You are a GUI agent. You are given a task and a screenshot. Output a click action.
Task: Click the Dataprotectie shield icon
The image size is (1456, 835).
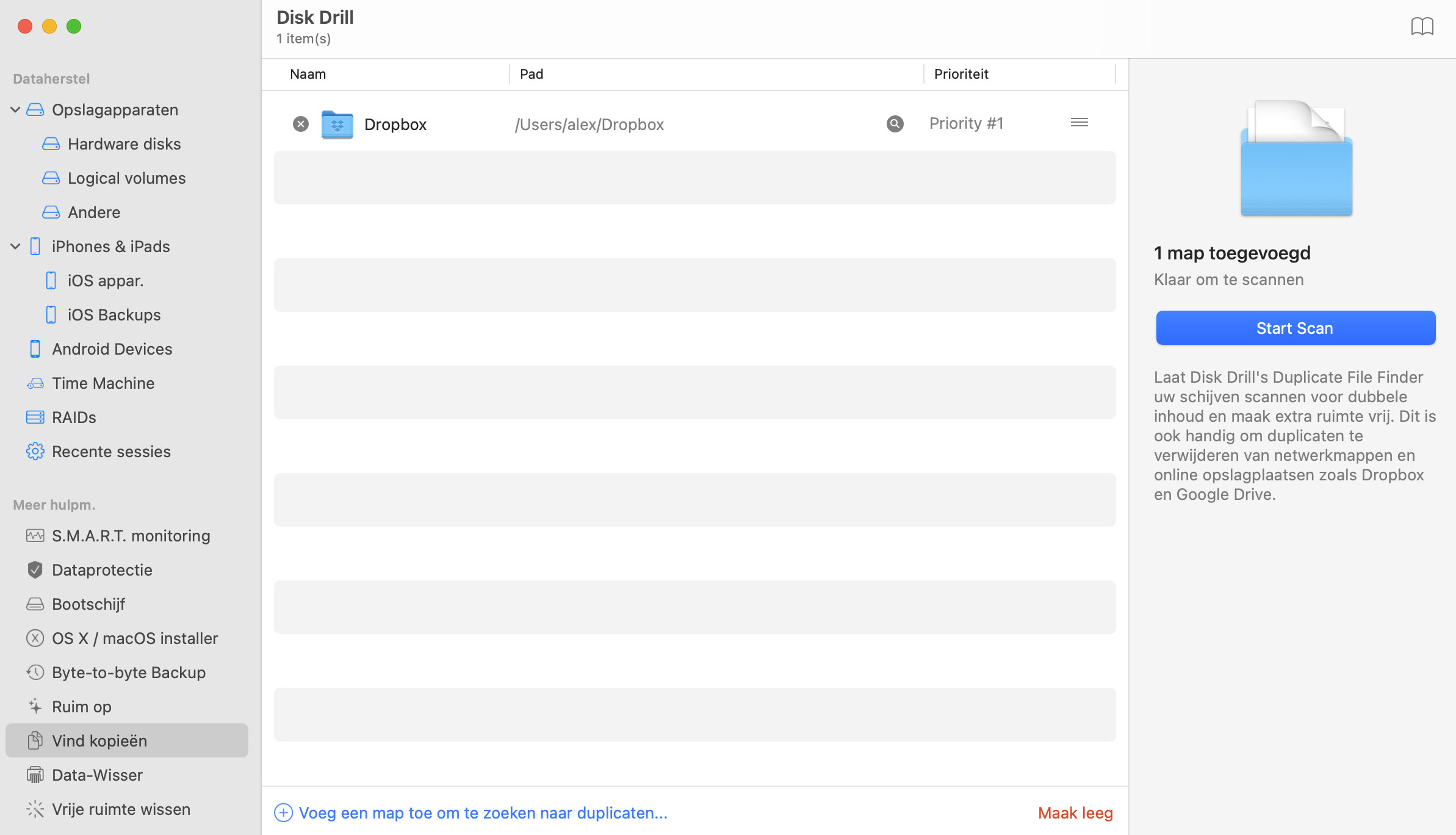[x=35, y=570]
